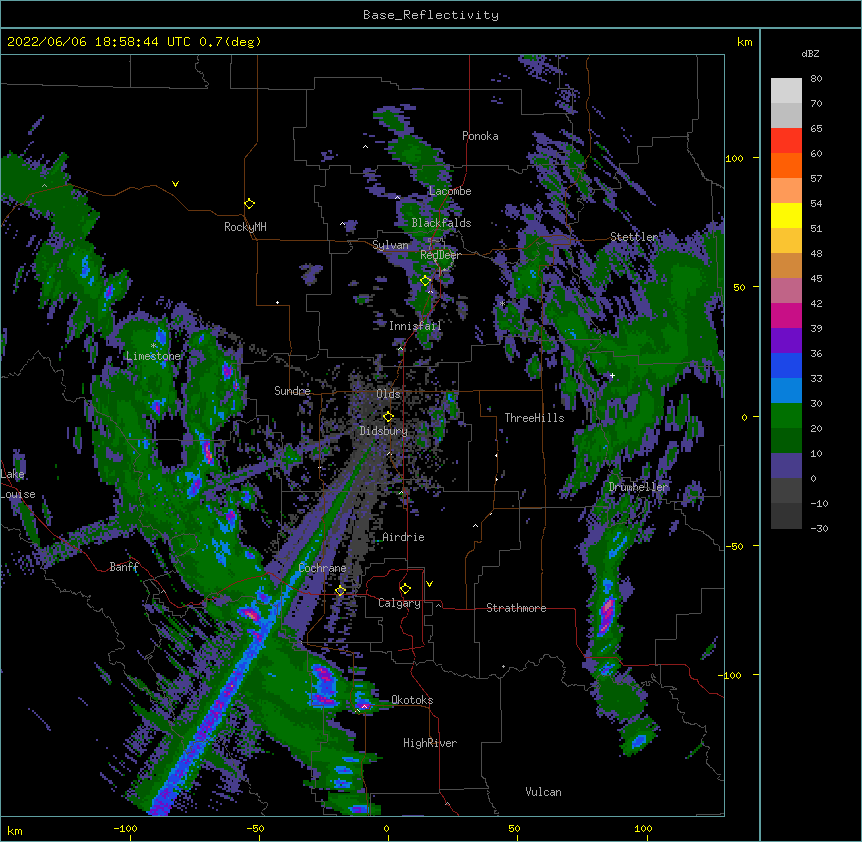The image size is (862, 842).
Task: Click the Cochrane town label
Action: tap(322, 568)
